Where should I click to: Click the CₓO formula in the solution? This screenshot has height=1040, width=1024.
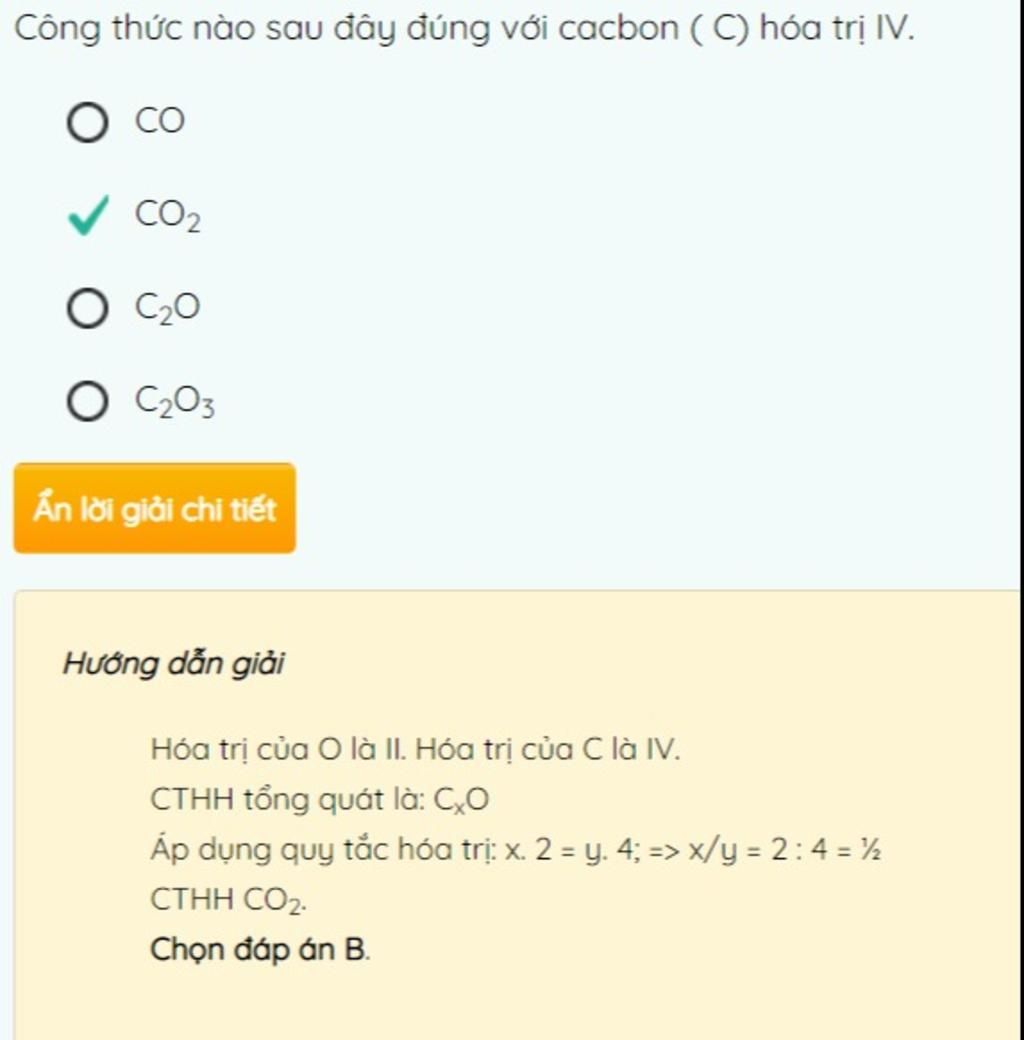click(x=462, y=801)
